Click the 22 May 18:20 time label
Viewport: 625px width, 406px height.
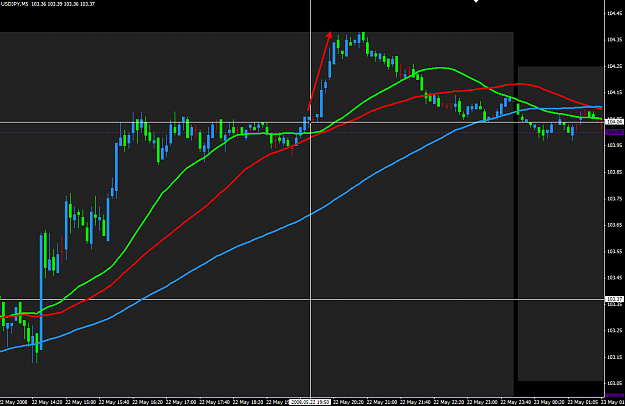(x=248, y=402)
